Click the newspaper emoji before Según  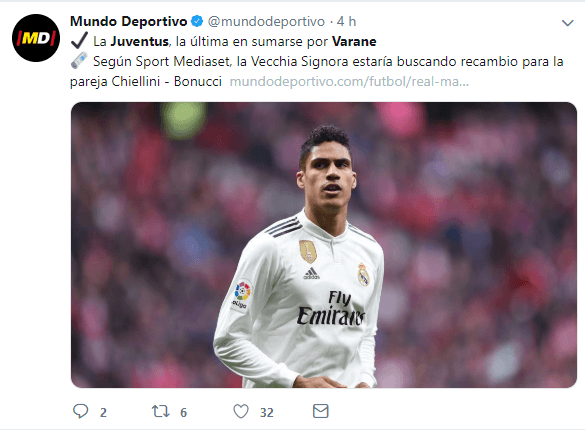click(x=79, y=60)
